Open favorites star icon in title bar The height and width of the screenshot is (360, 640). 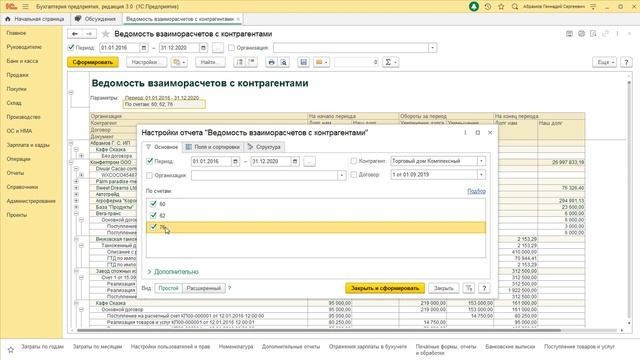501,7
